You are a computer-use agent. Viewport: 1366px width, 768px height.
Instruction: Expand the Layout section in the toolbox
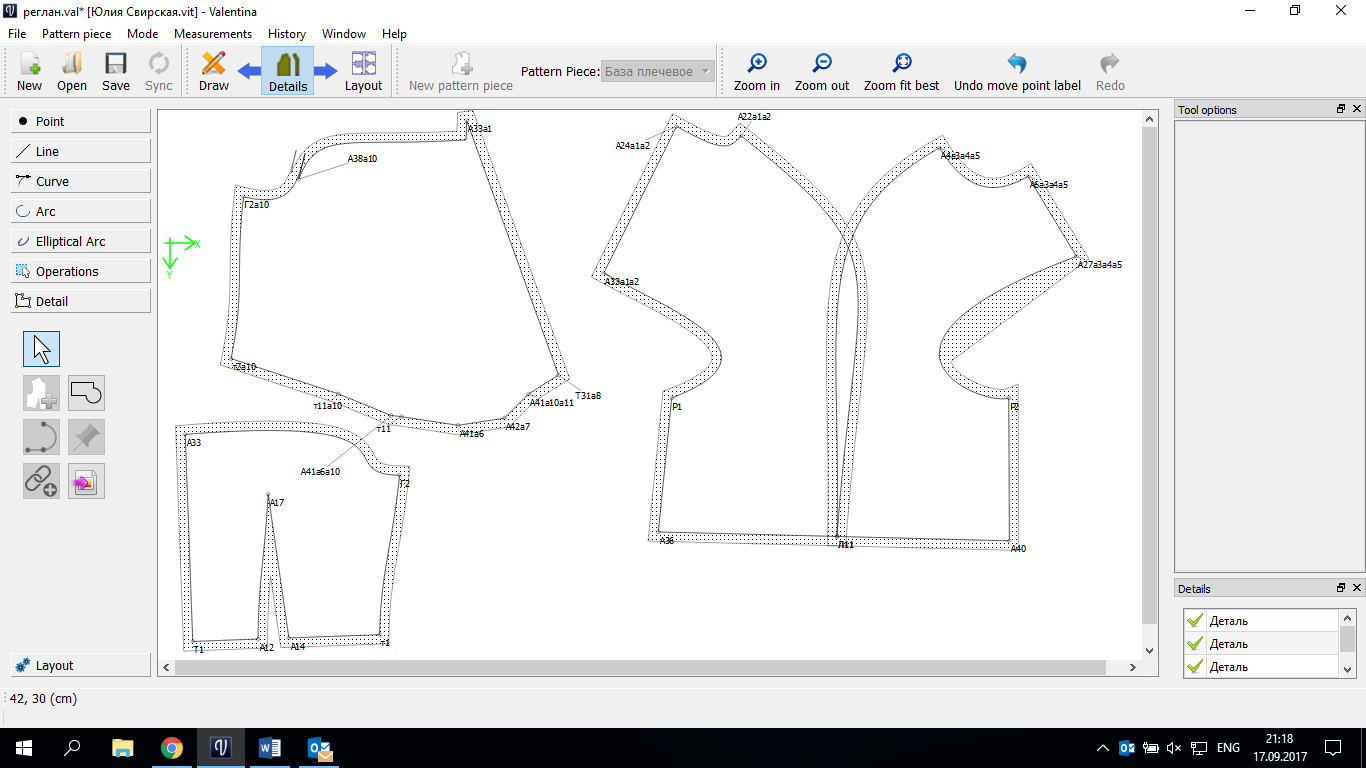(x=81, y=665)
